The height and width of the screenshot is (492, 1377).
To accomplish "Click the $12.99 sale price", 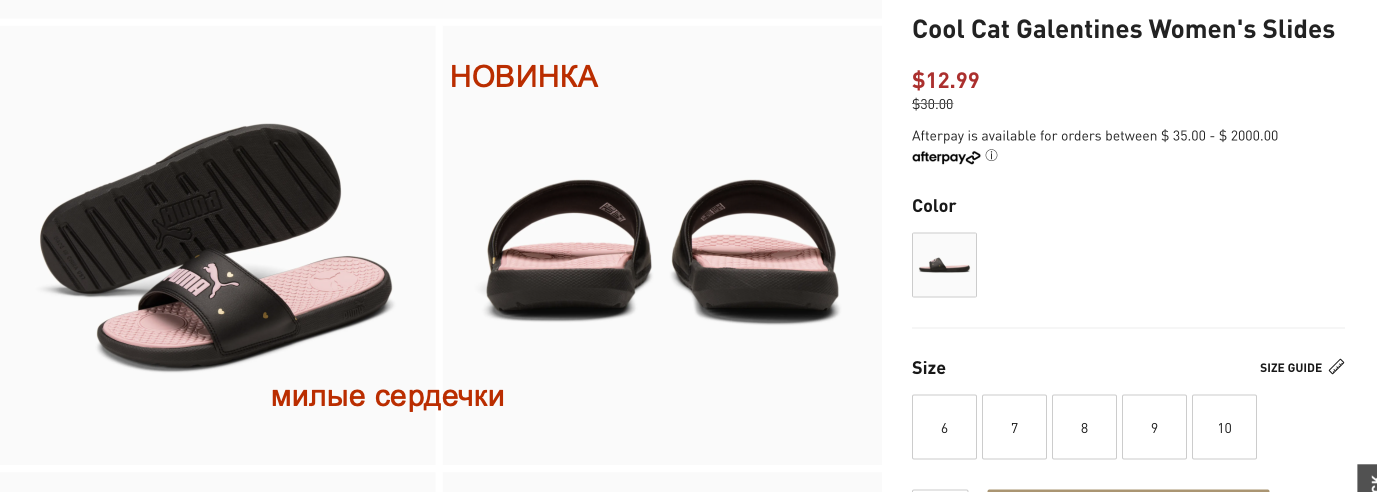I will [945, 80].
